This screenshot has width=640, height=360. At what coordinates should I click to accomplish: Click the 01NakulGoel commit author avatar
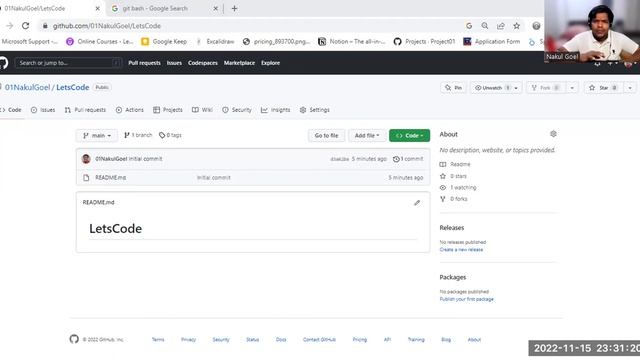86,159
